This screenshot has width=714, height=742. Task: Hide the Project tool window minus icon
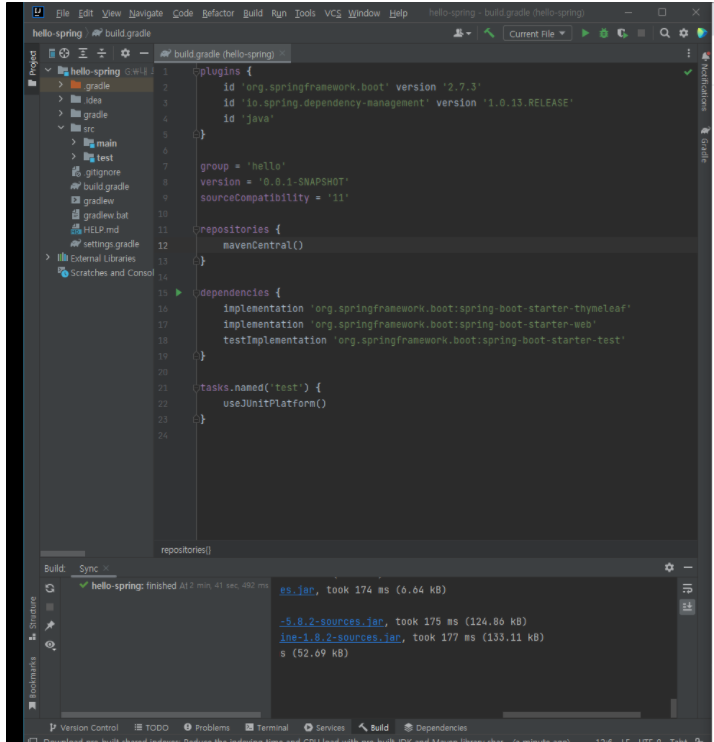click(x=144, y=53)
